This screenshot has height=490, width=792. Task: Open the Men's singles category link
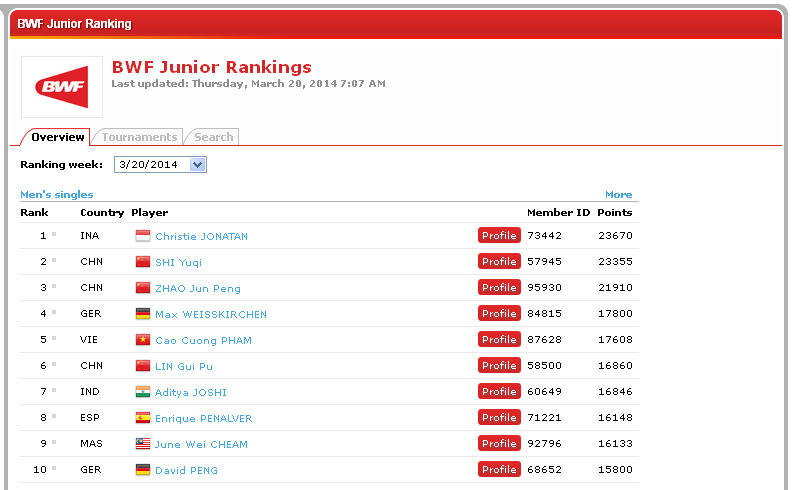pyautogui.click(x=57, y=195)
